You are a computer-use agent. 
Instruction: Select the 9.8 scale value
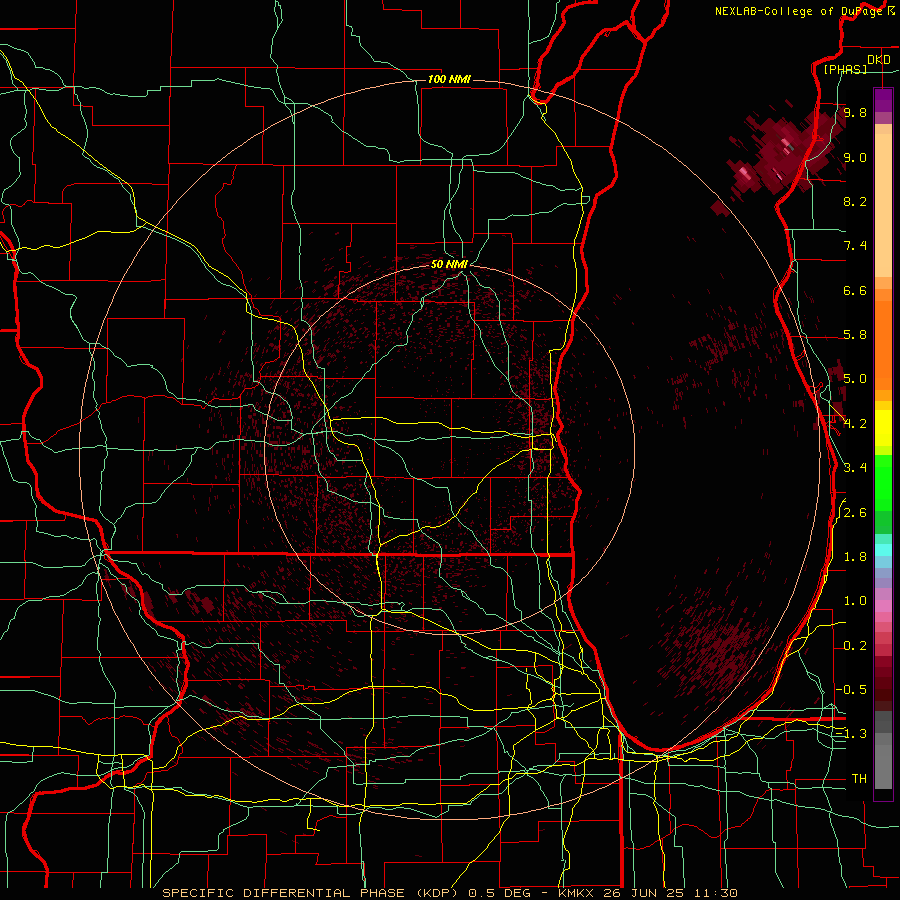pos(855,112)
